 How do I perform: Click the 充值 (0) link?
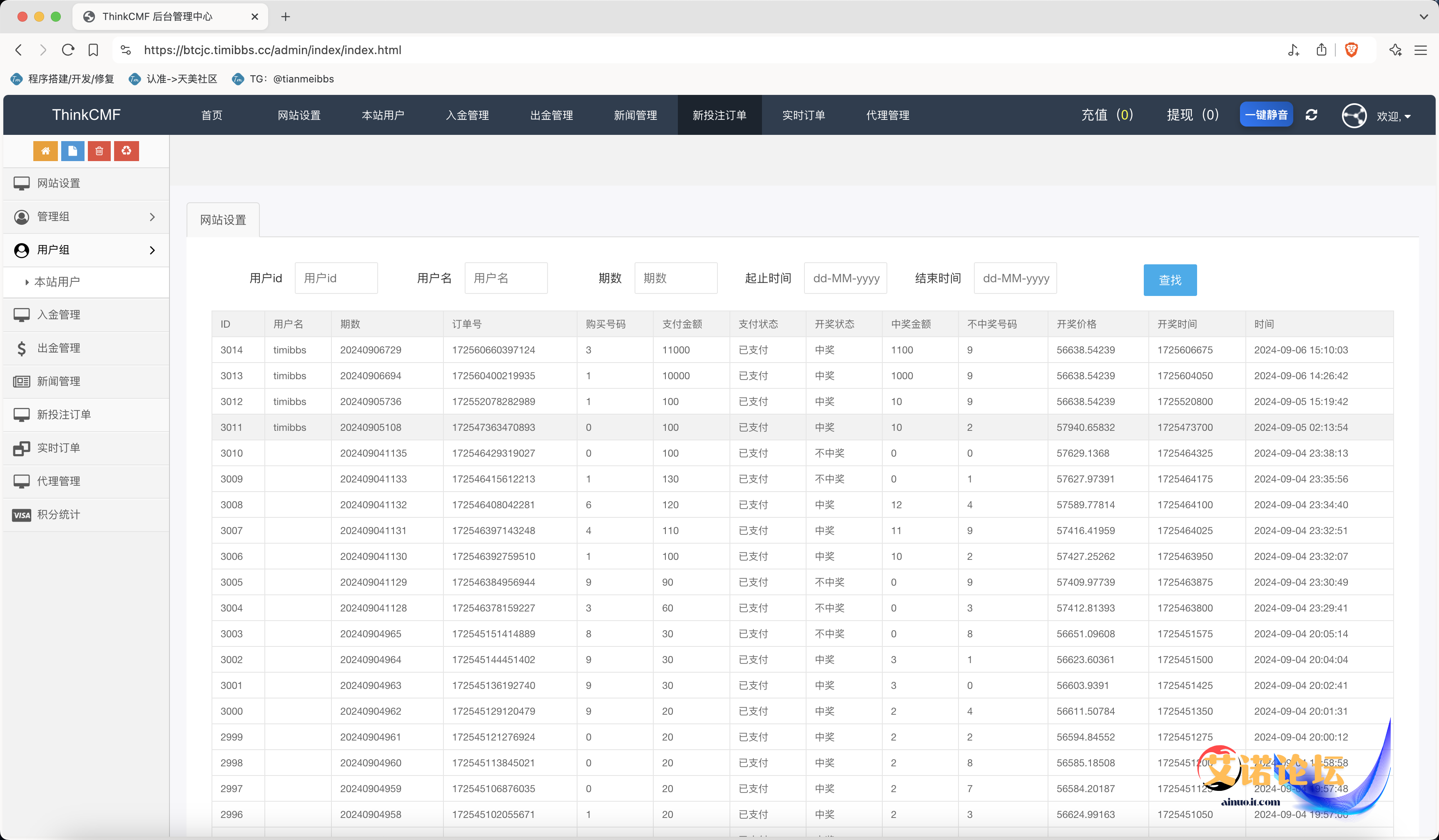click(1107, 115)
